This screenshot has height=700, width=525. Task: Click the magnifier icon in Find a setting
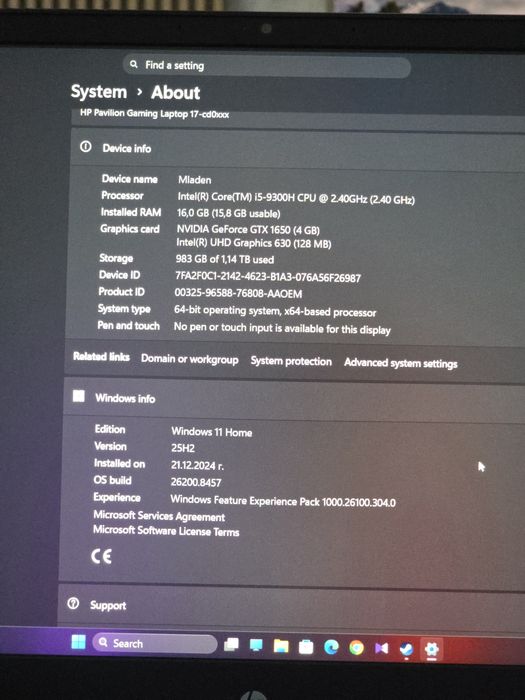(133, 64)
